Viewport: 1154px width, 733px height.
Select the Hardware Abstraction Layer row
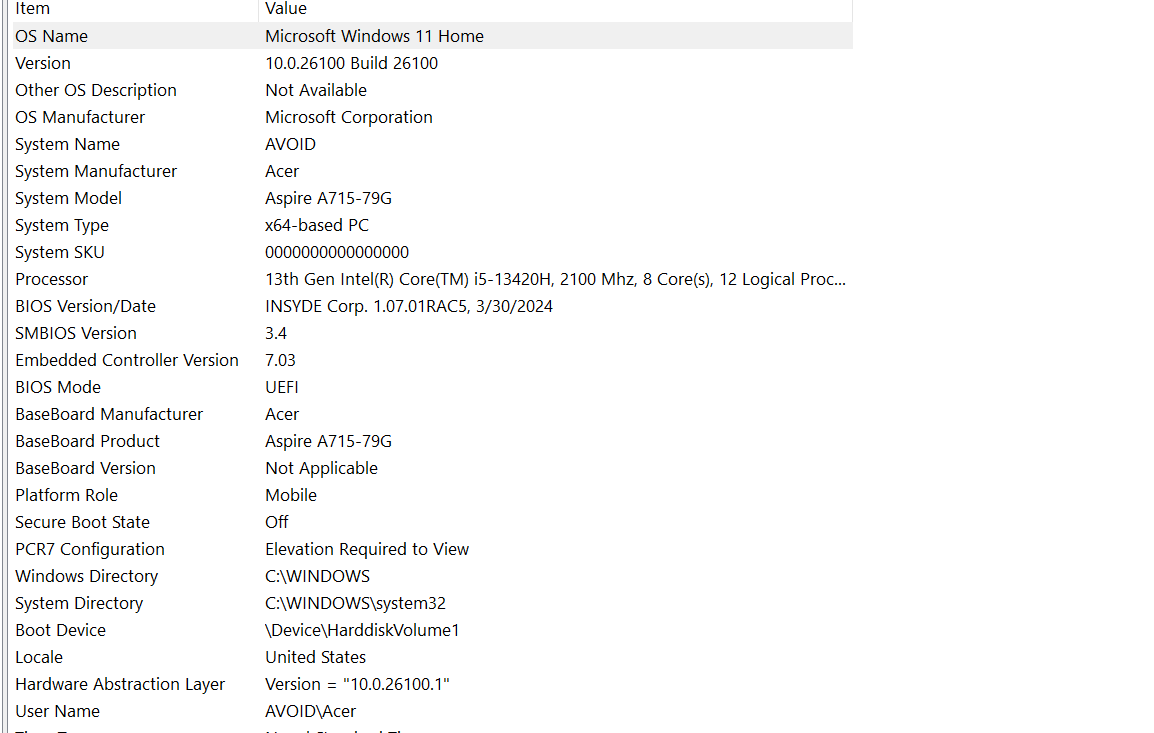point(433,684)
